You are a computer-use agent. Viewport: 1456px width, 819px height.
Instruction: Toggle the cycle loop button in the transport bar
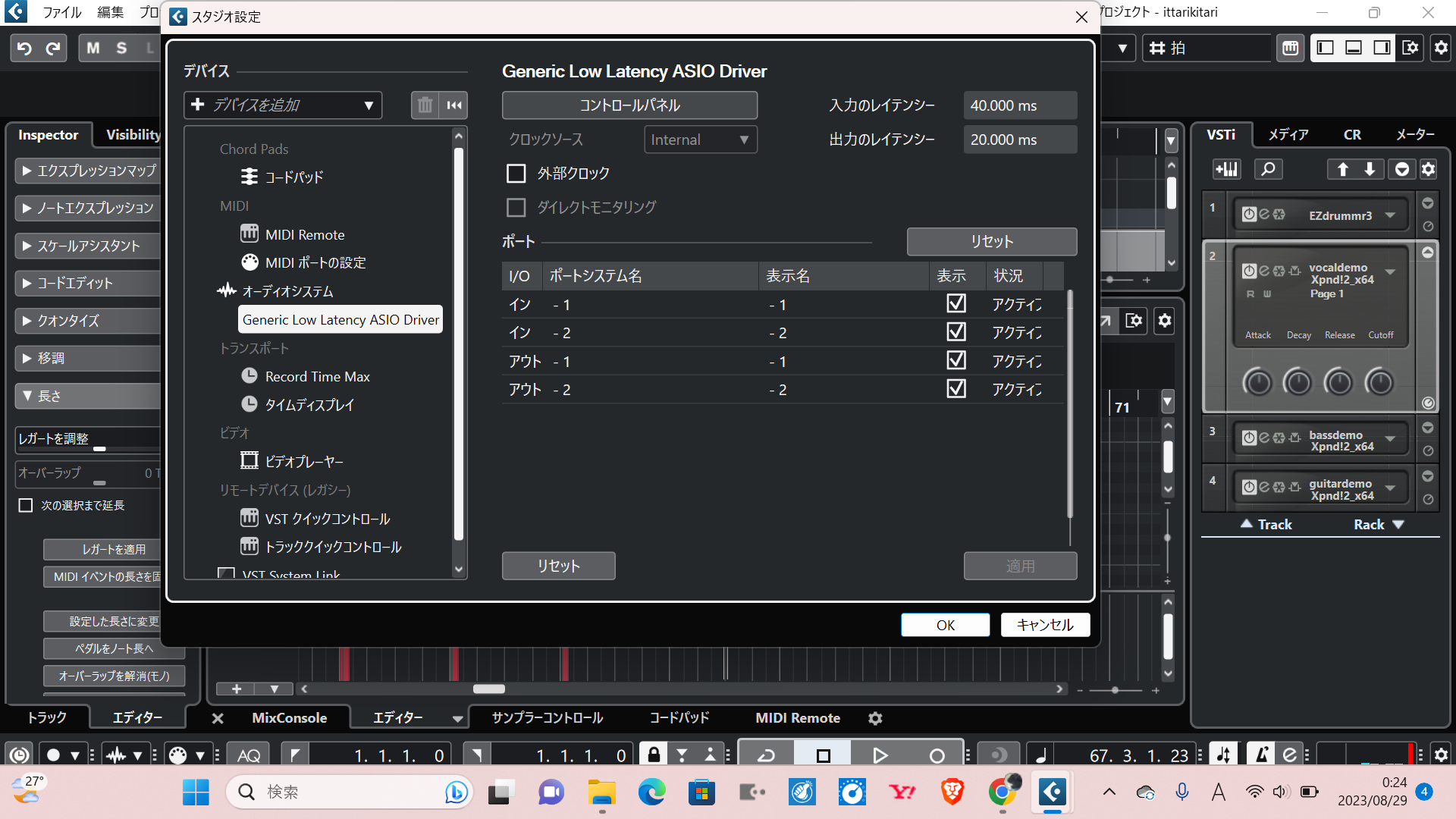[766, 755]
